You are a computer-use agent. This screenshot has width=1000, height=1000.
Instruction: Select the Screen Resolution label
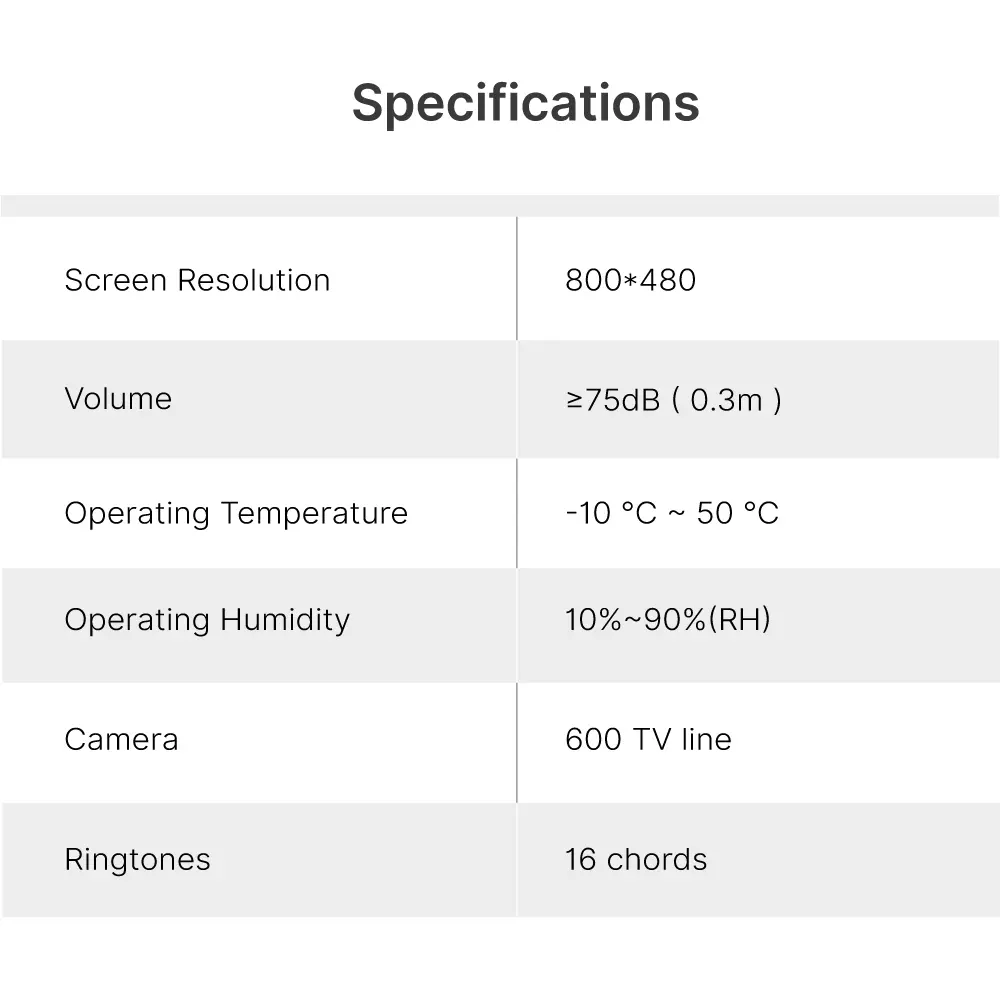tap(197, 280)
